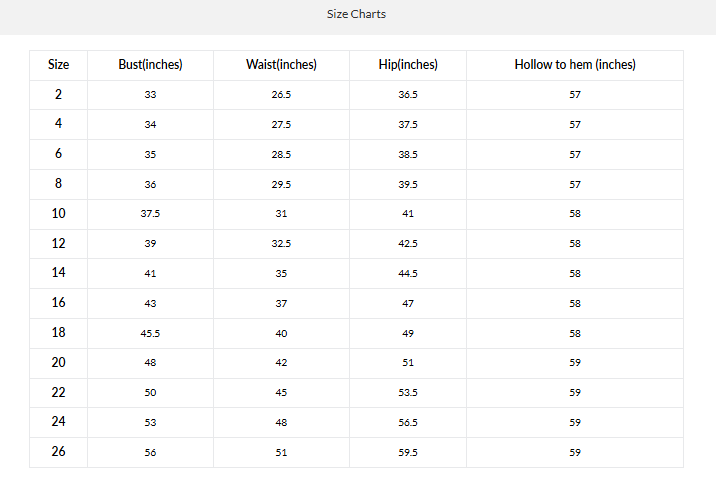Select the size 22 row label
Image resolution: width=716 pixels, height=483 pixels.
[58, 391]
